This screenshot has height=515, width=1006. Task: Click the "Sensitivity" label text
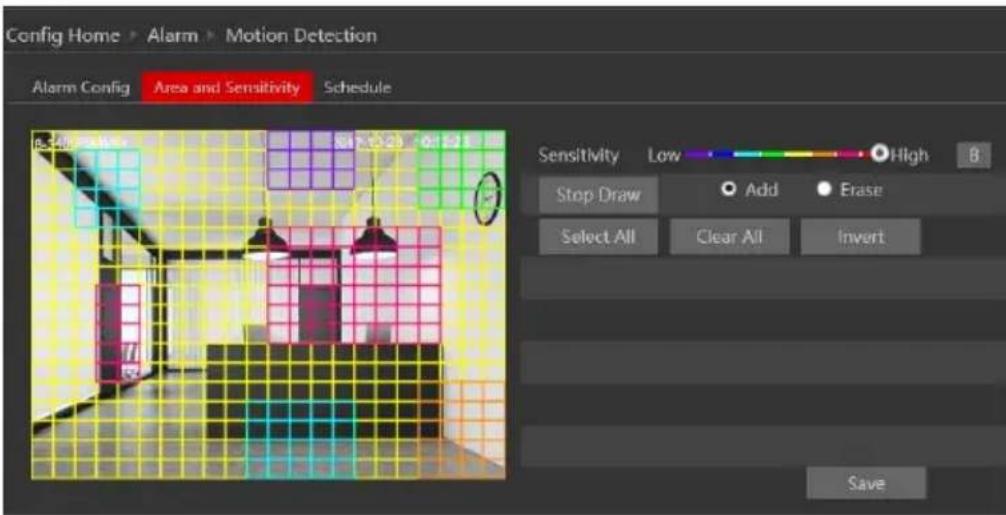click(x=579, y=155)
